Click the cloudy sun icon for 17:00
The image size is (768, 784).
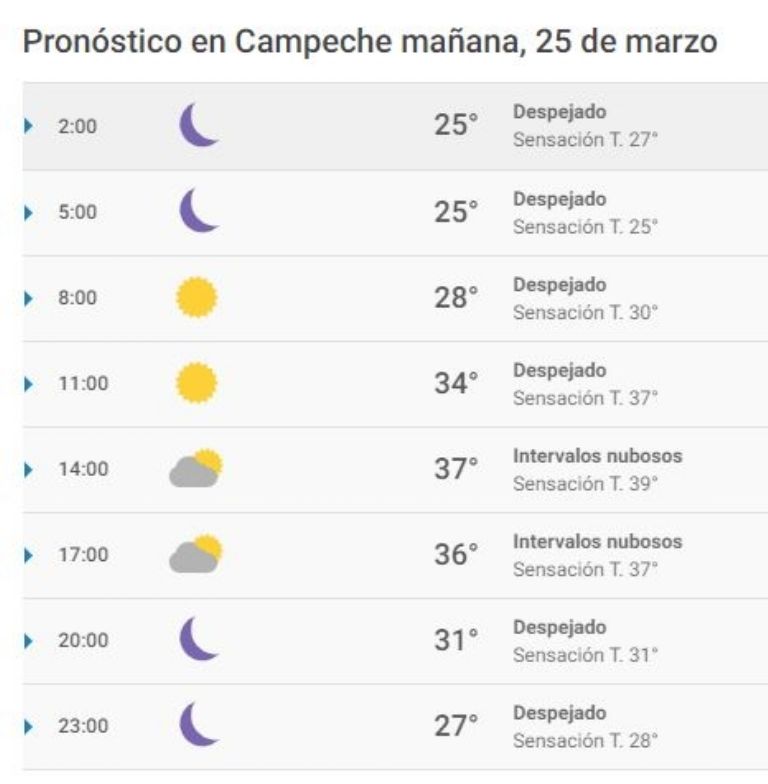196,554
